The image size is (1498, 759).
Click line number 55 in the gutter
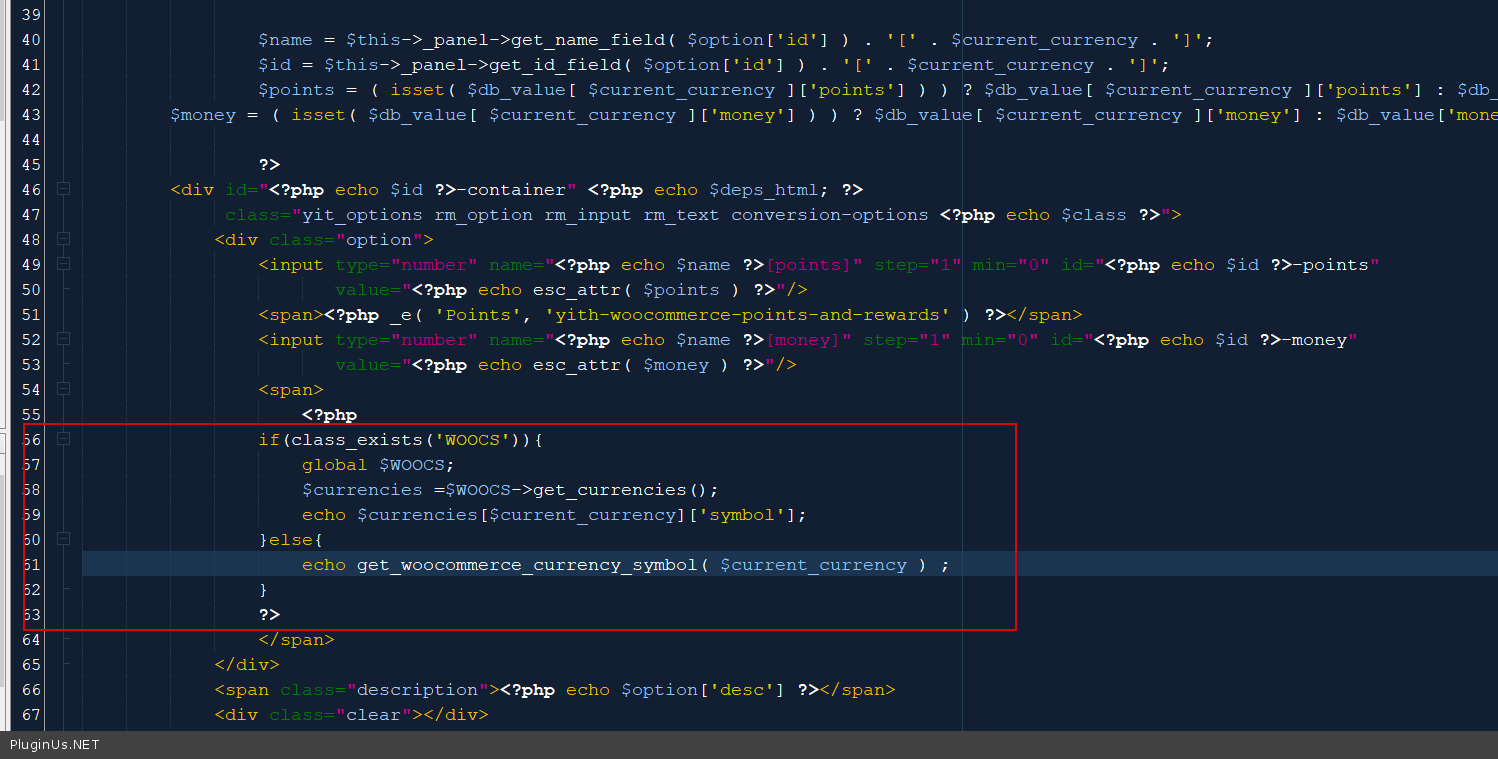tap(30, 415)
